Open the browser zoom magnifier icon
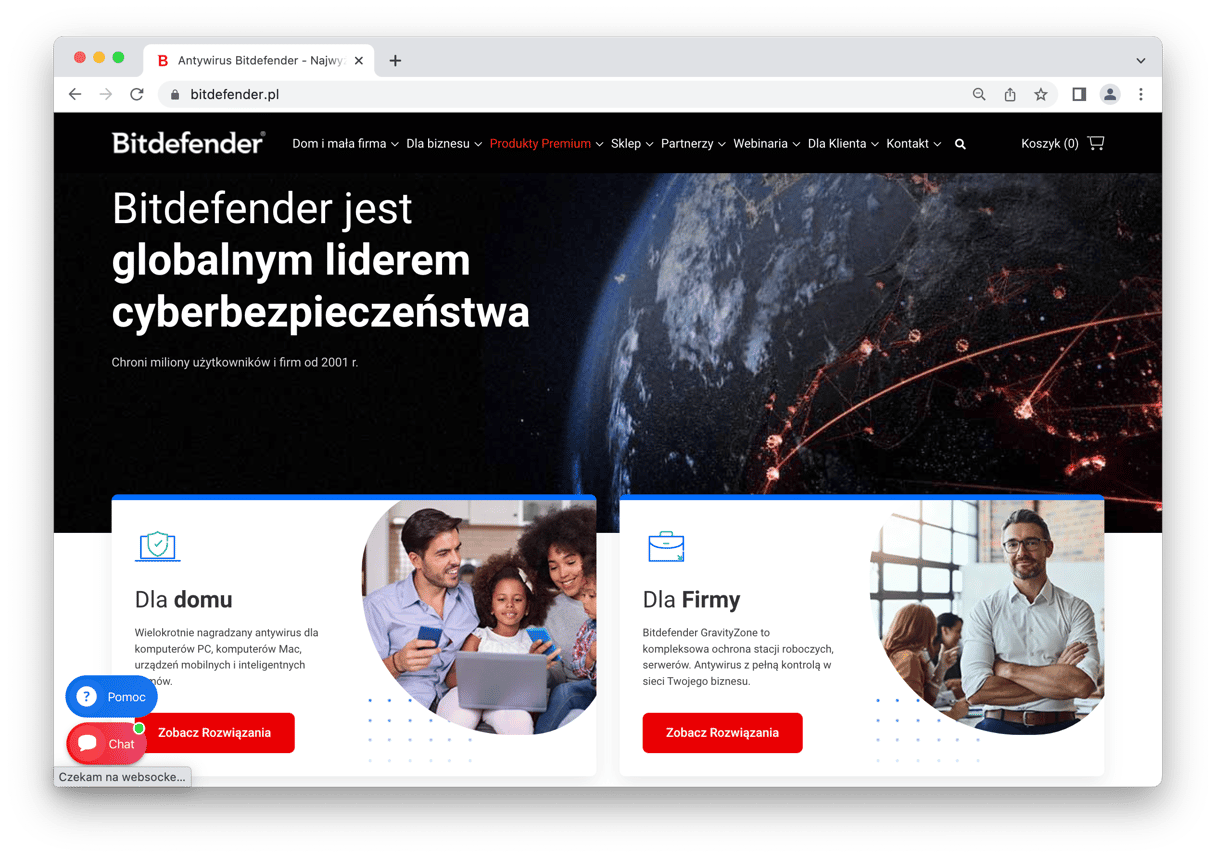This screenshot has height=858, width=1216. pos(979,94)
